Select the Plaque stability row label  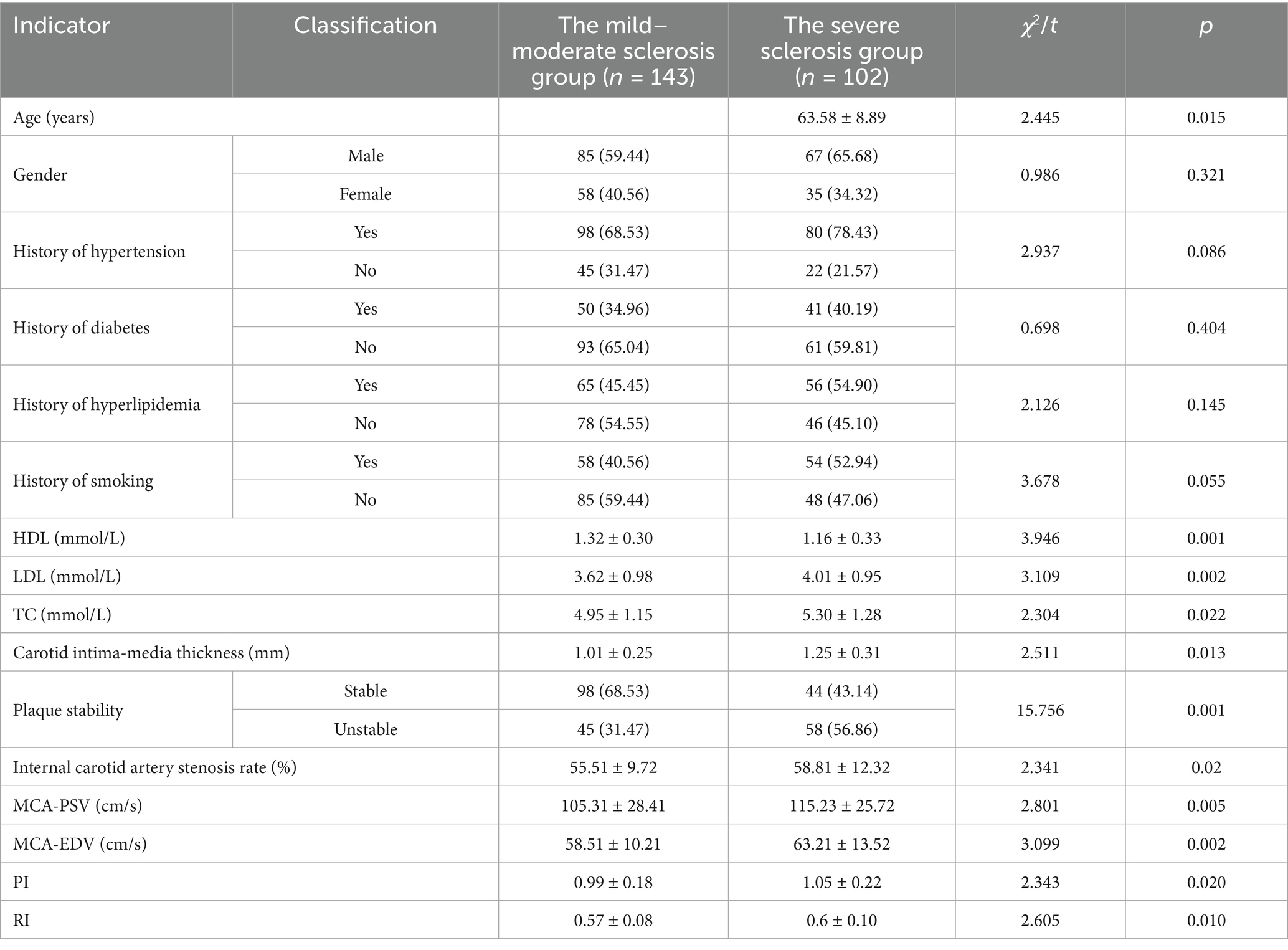point(68,710)
